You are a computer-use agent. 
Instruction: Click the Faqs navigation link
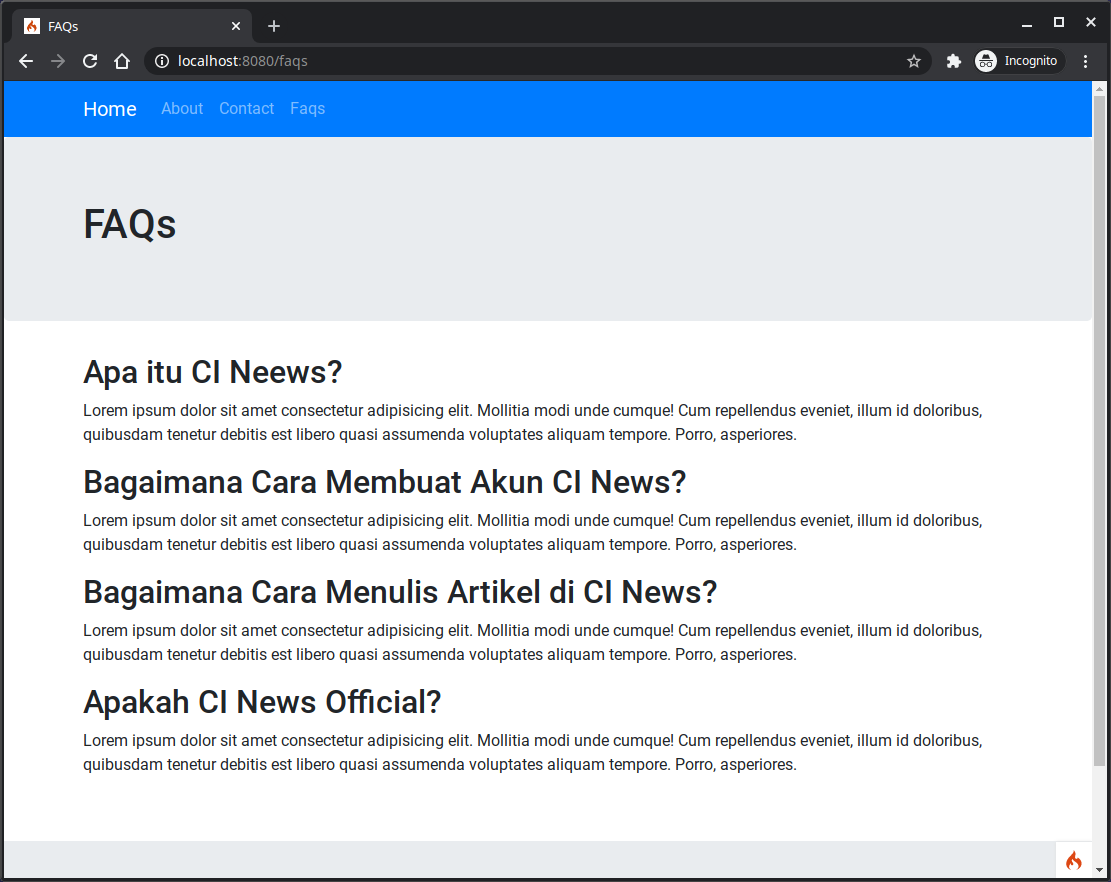click(307, 109)
